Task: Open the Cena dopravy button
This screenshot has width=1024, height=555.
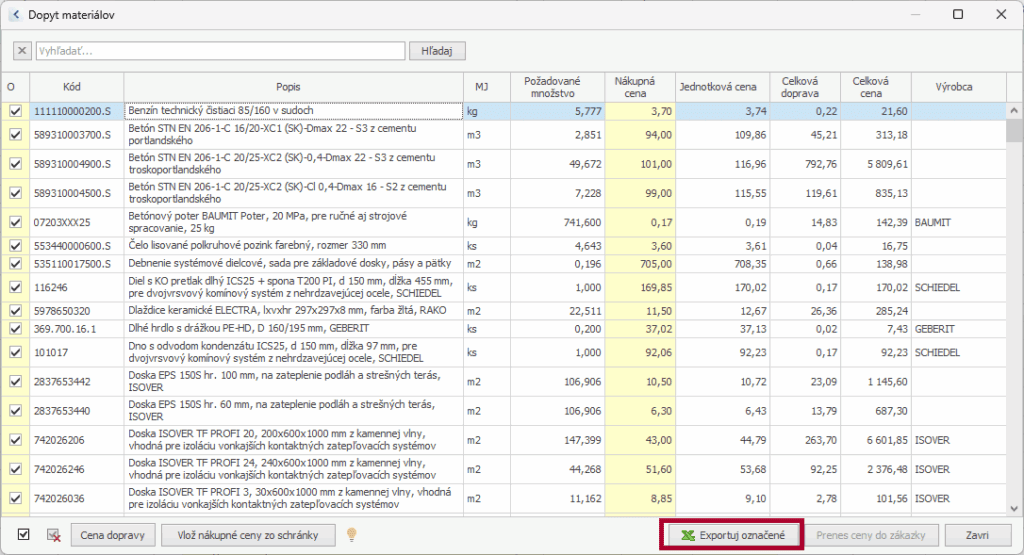Action: point(113,535)
